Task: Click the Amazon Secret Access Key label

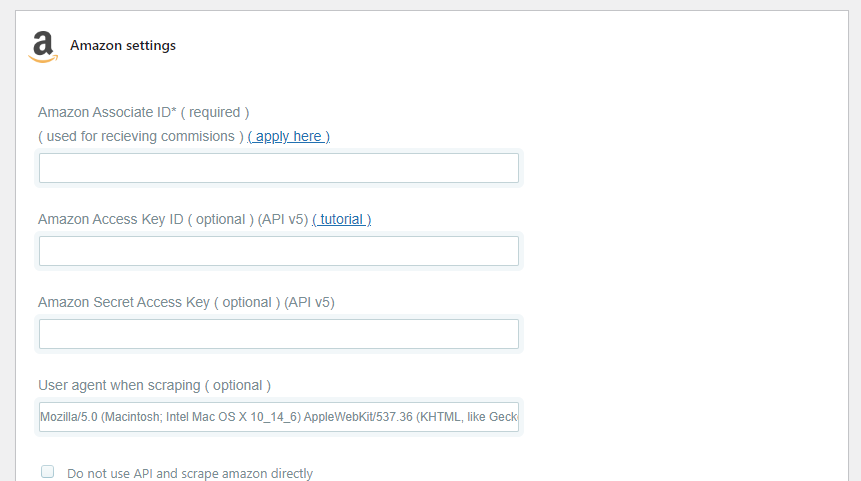Action: tap(124, 302)
